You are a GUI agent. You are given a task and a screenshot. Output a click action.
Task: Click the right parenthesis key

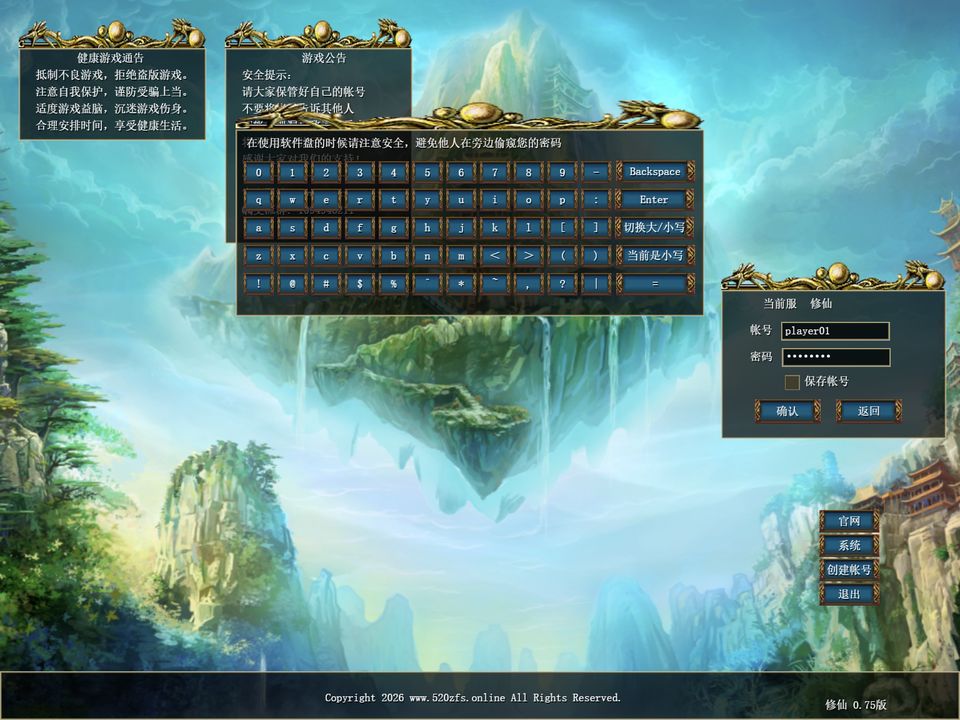(x=596, y=255)
